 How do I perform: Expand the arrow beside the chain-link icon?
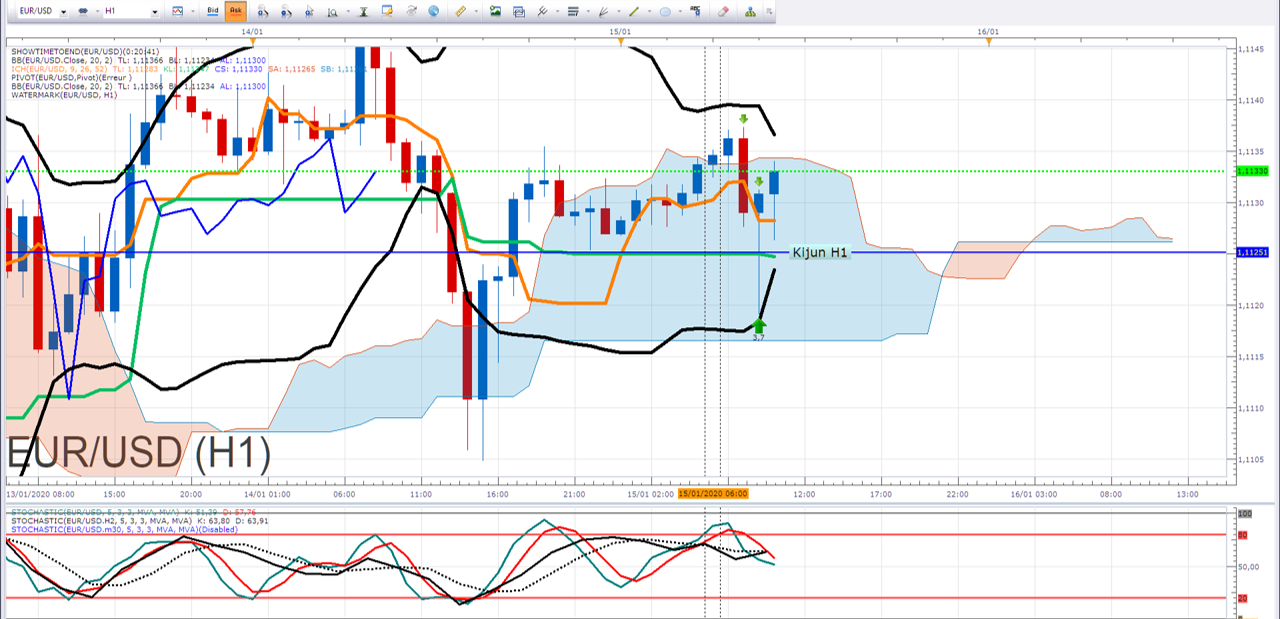[97, 11]
